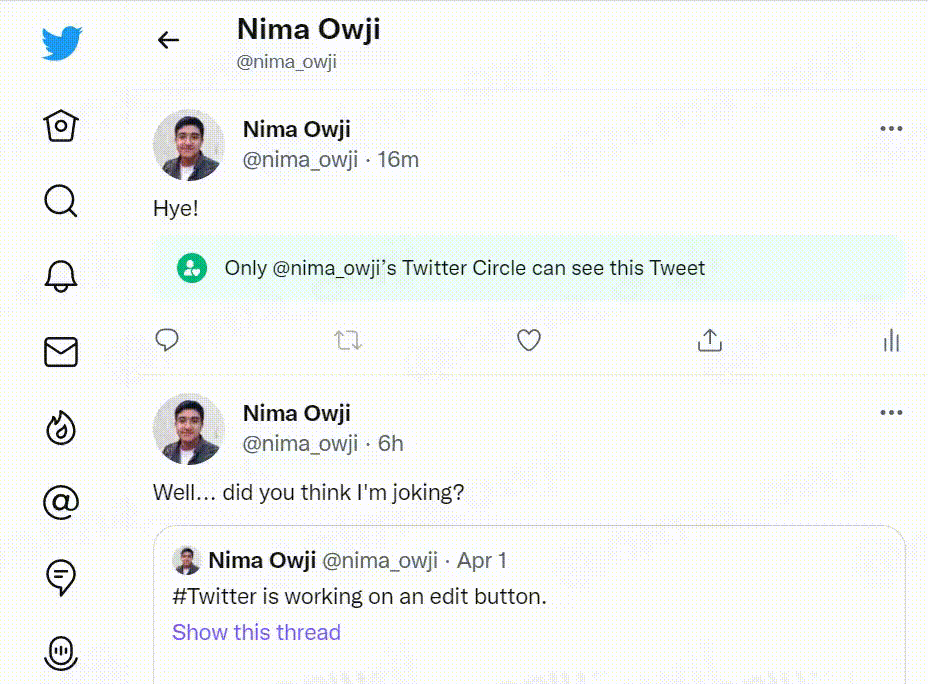Retweet the "Hye!" tweet

pos(348,341)
